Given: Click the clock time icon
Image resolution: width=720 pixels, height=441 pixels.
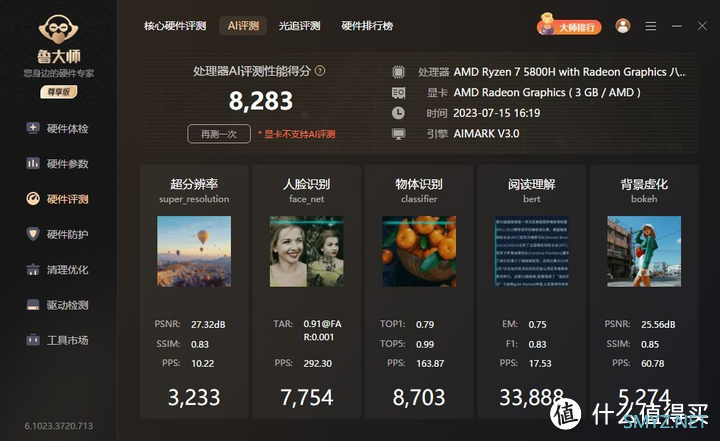Looking at the screenshot, I should click(399, 113).
